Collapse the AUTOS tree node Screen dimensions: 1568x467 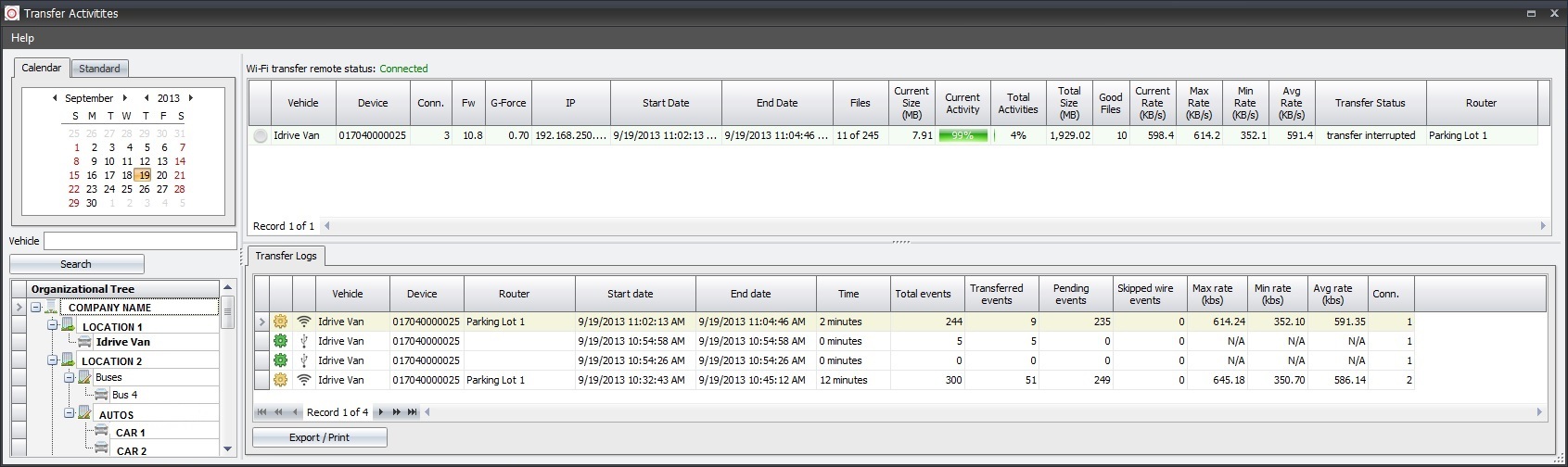(70, 414)
